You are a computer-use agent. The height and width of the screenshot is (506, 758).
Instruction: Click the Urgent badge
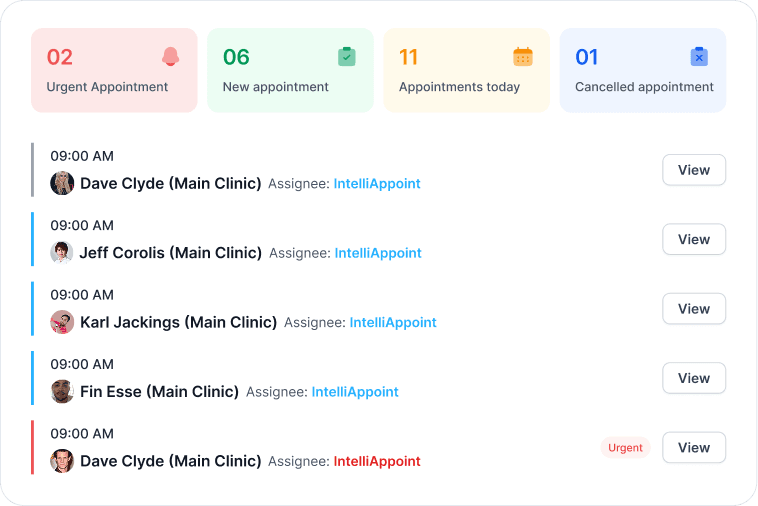[625, 448]
